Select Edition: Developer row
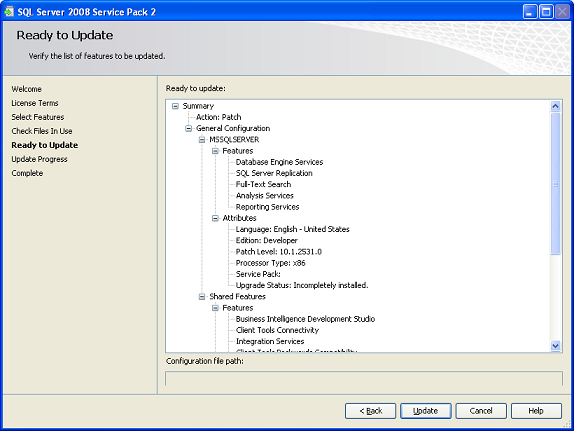574x431 pixels. coord(266,241)
